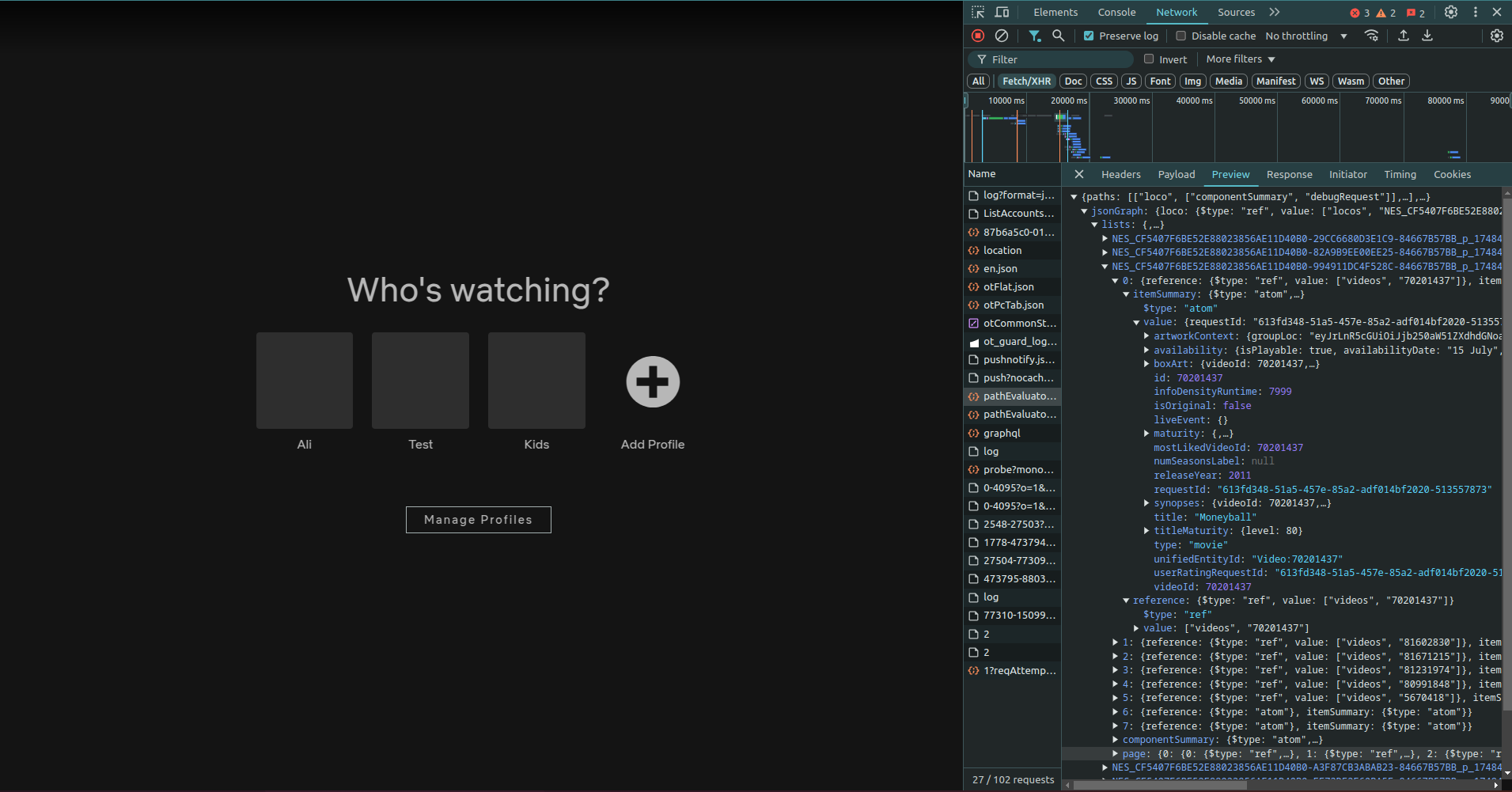
Task: Click the warnings count badge showing 2
Action: point(1385,13)
